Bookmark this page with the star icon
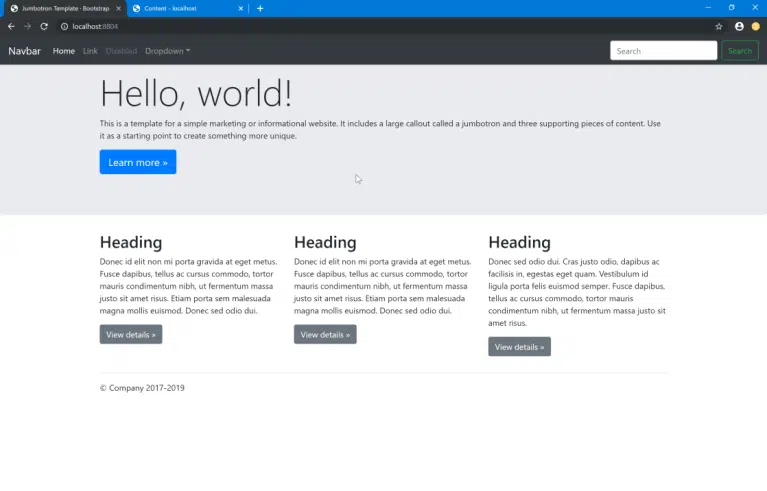This screenshot has width=767, height=491. click(719, 26)
